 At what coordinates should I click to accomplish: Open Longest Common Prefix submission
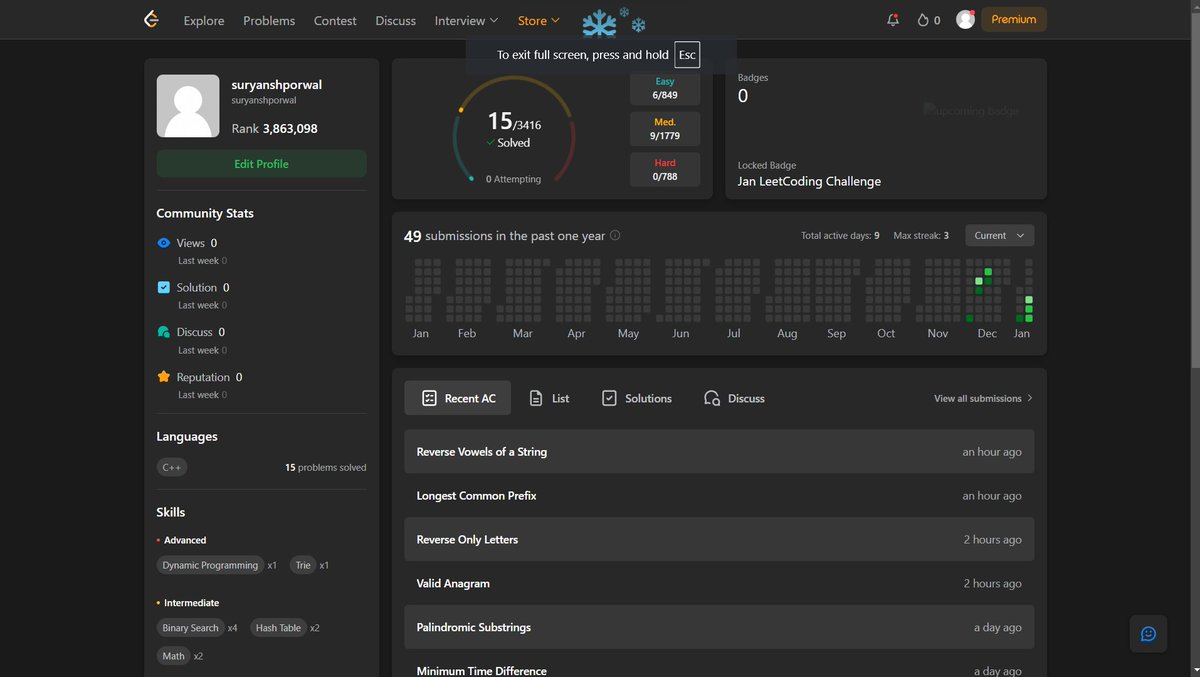pos(719,496)
